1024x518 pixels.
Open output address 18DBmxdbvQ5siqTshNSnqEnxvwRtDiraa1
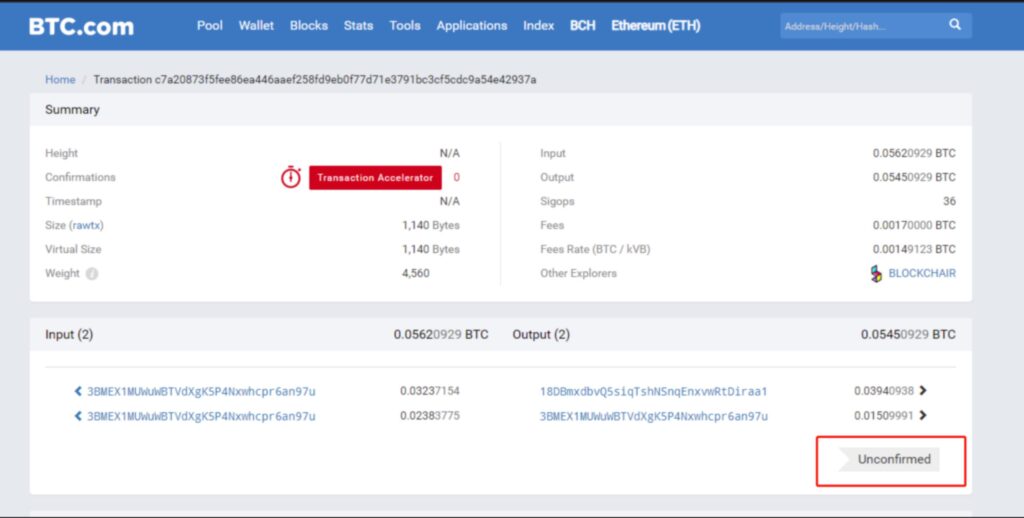point(654,391)
